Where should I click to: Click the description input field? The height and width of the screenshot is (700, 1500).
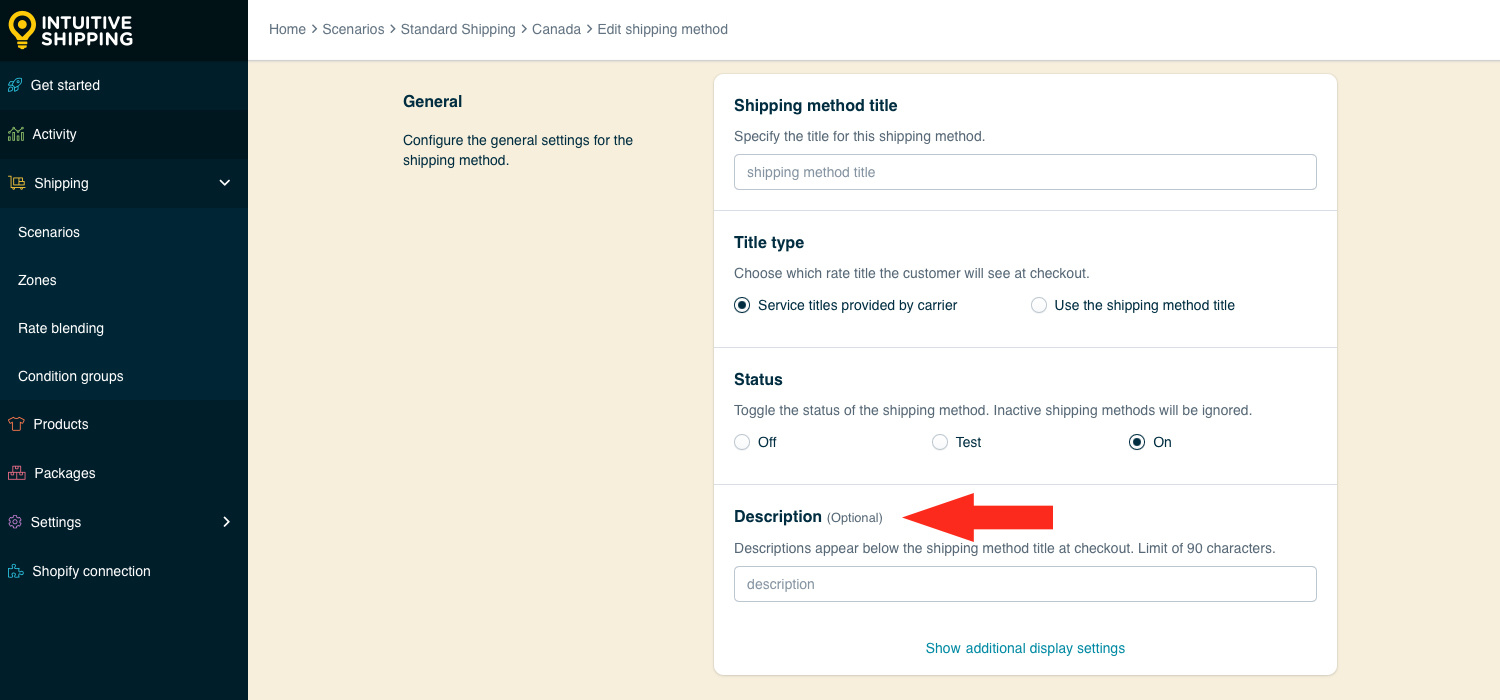pyautogui.click(x=1025, y=584)
